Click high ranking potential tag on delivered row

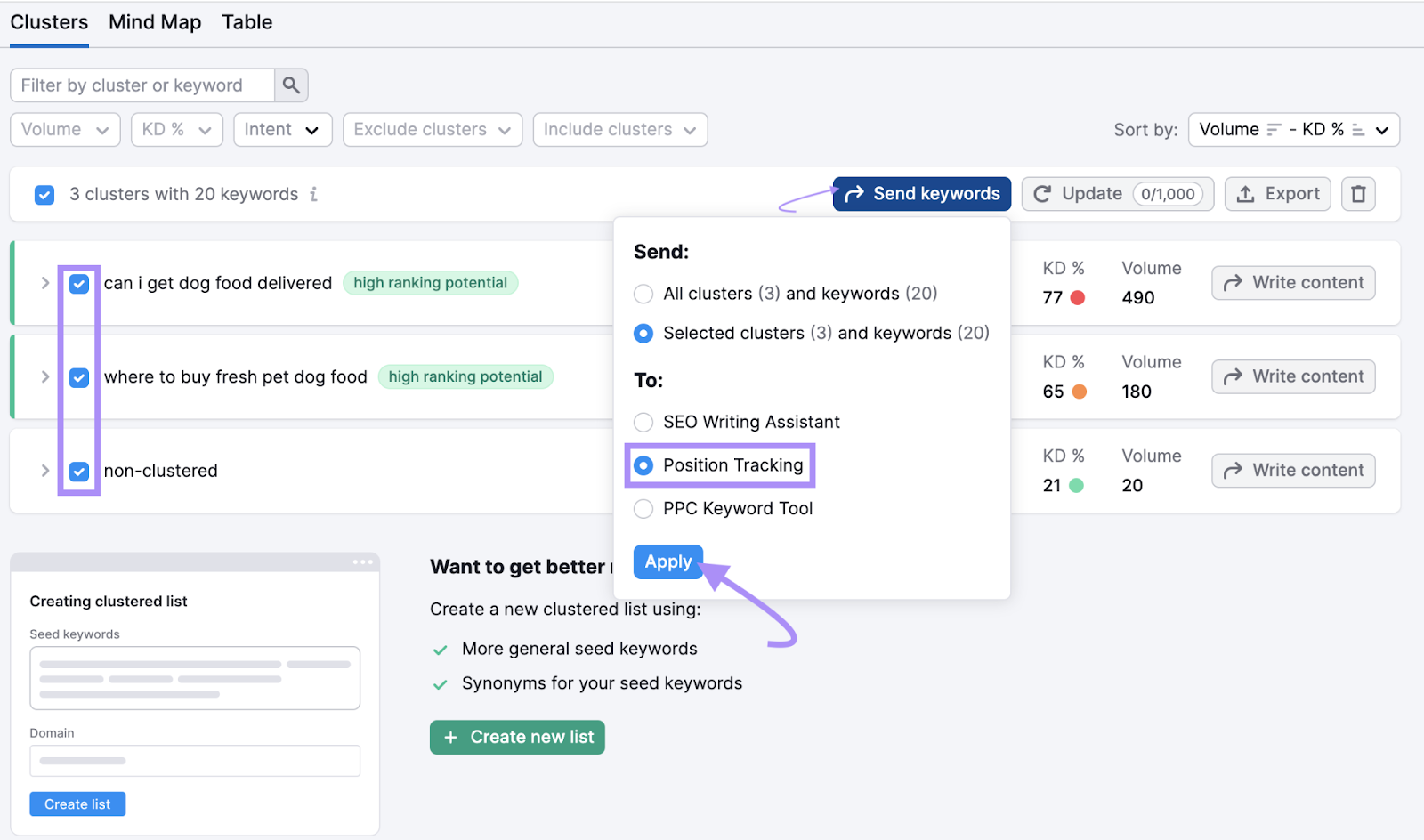(431, 283)
